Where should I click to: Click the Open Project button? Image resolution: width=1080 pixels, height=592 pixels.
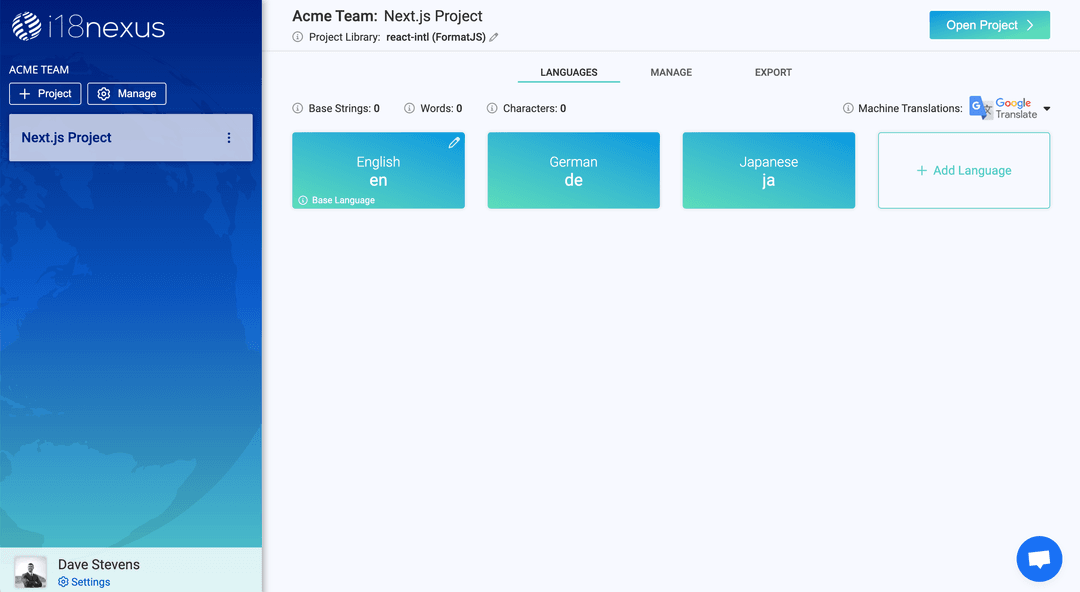coord(989,24)
